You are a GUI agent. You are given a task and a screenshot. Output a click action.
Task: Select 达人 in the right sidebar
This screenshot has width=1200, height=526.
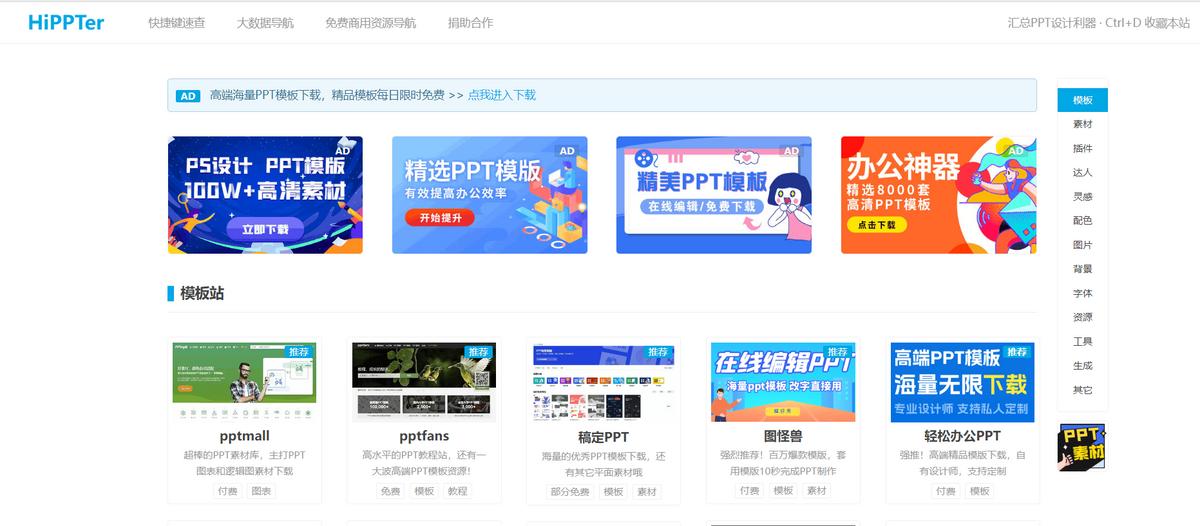[x=1082, y=172]
